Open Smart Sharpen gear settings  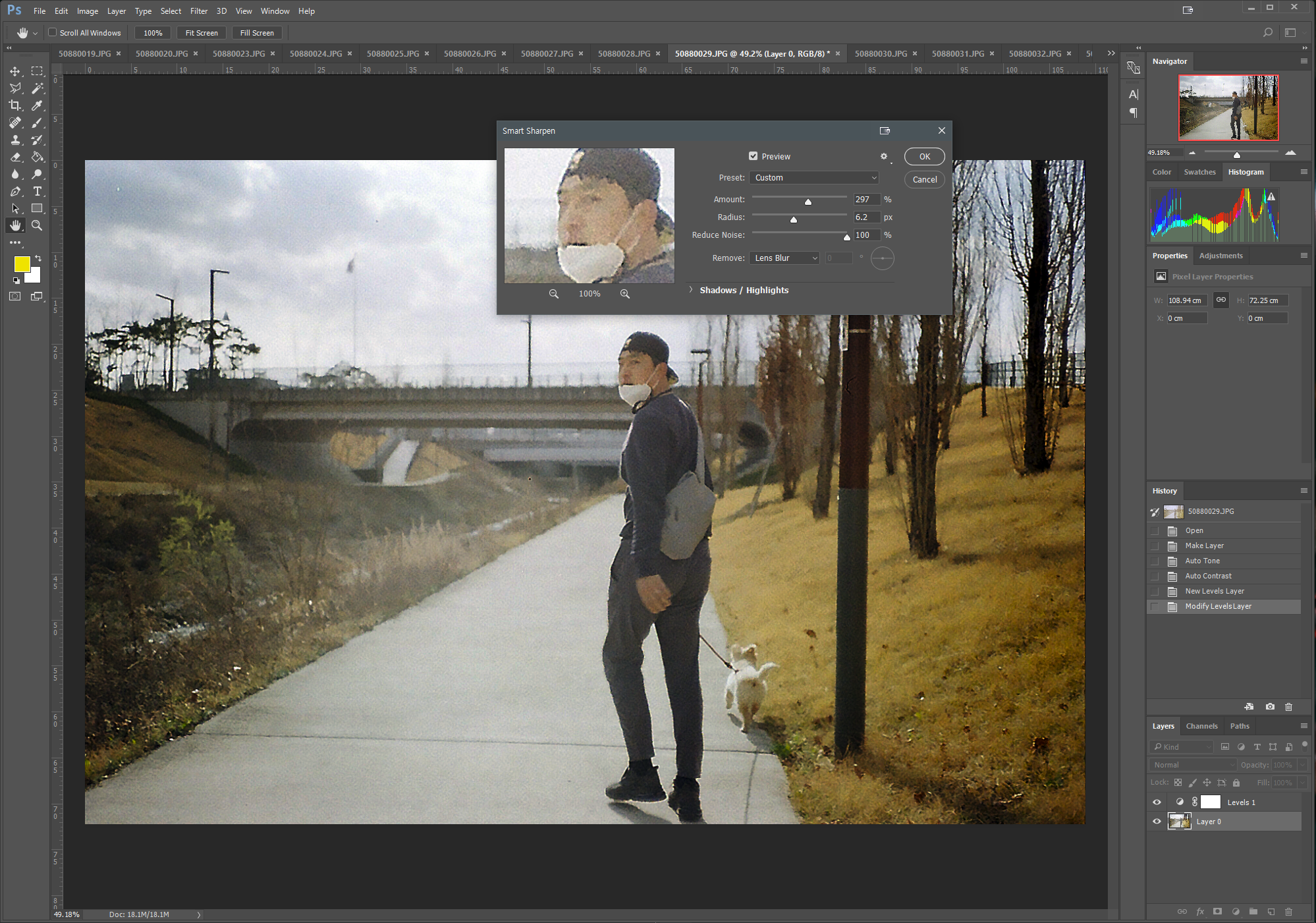(884, 156)
